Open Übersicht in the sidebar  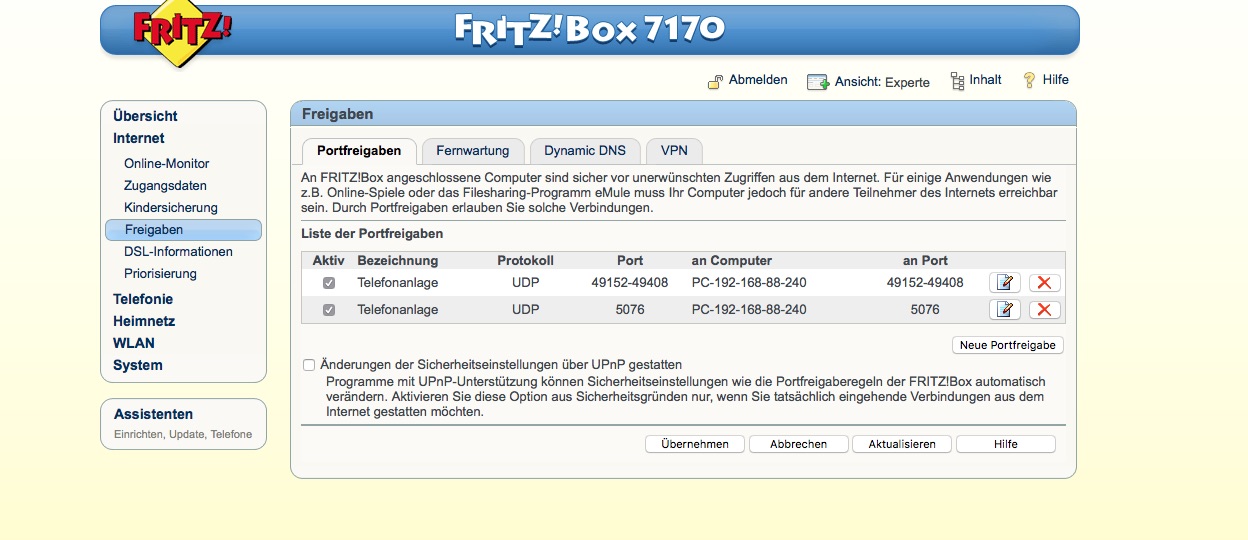145,116
